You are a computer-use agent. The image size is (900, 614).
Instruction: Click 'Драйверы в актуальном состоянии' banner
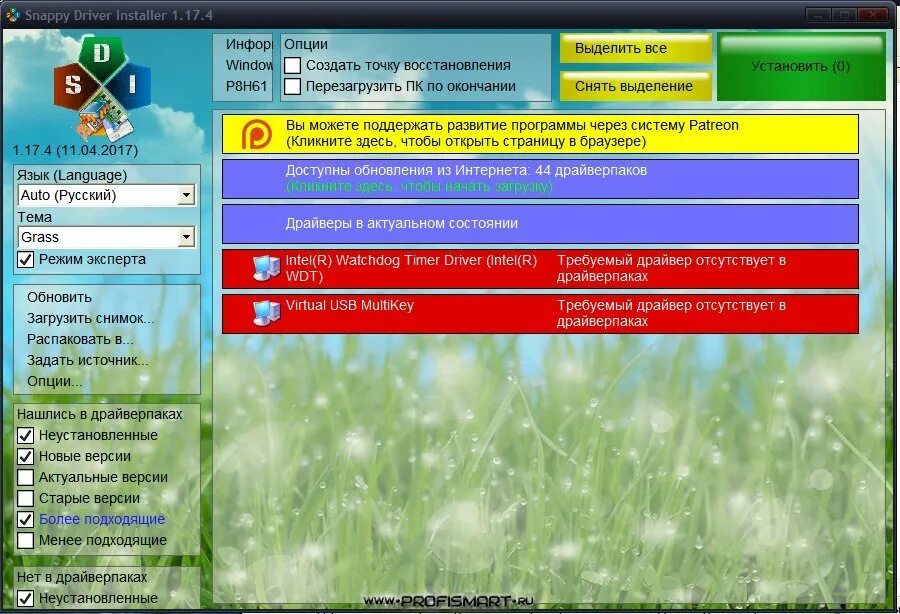pyautogui.click(x=541, y=224)
